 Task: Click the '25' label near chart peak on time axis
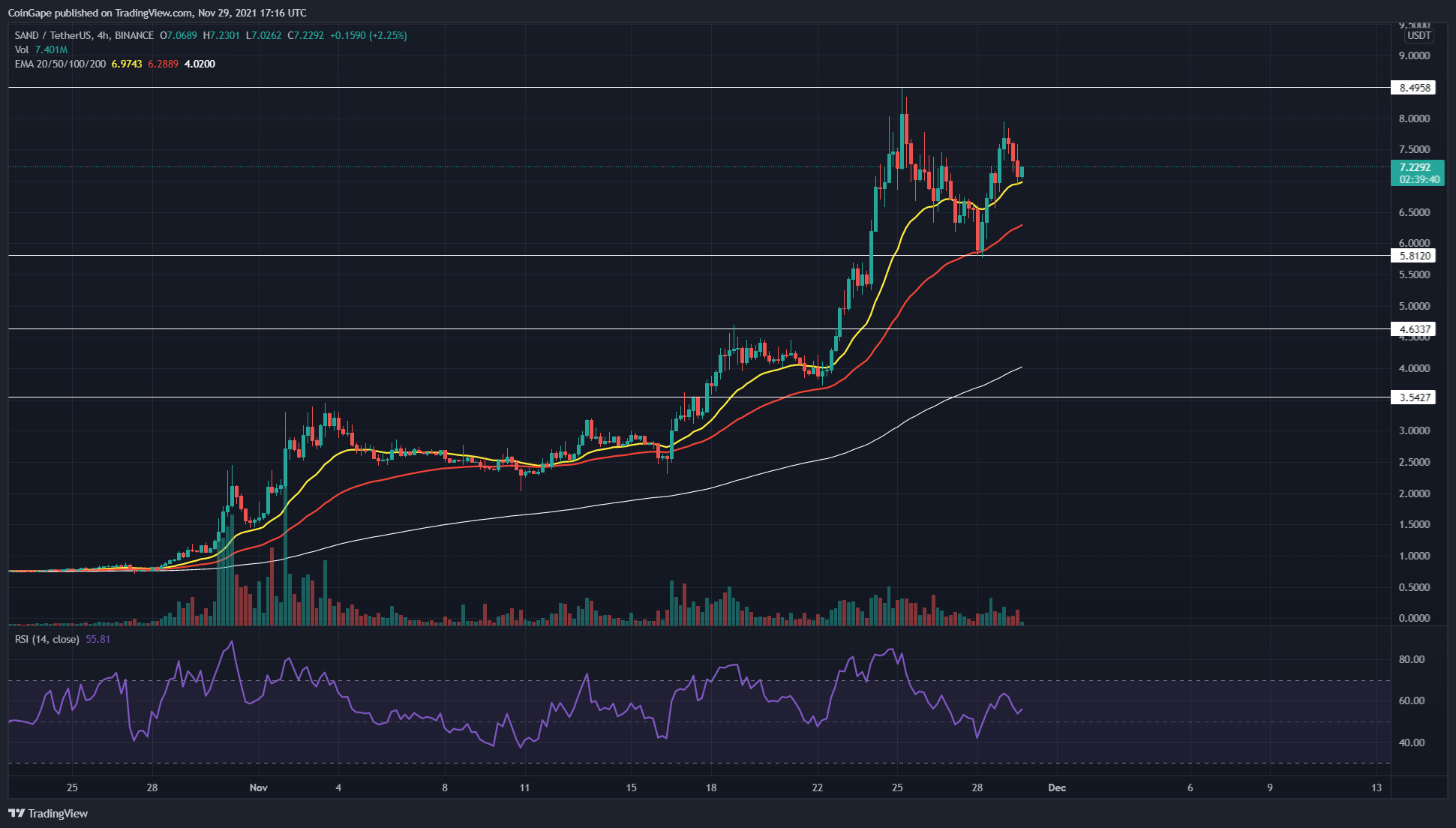[x=897, y=787]
